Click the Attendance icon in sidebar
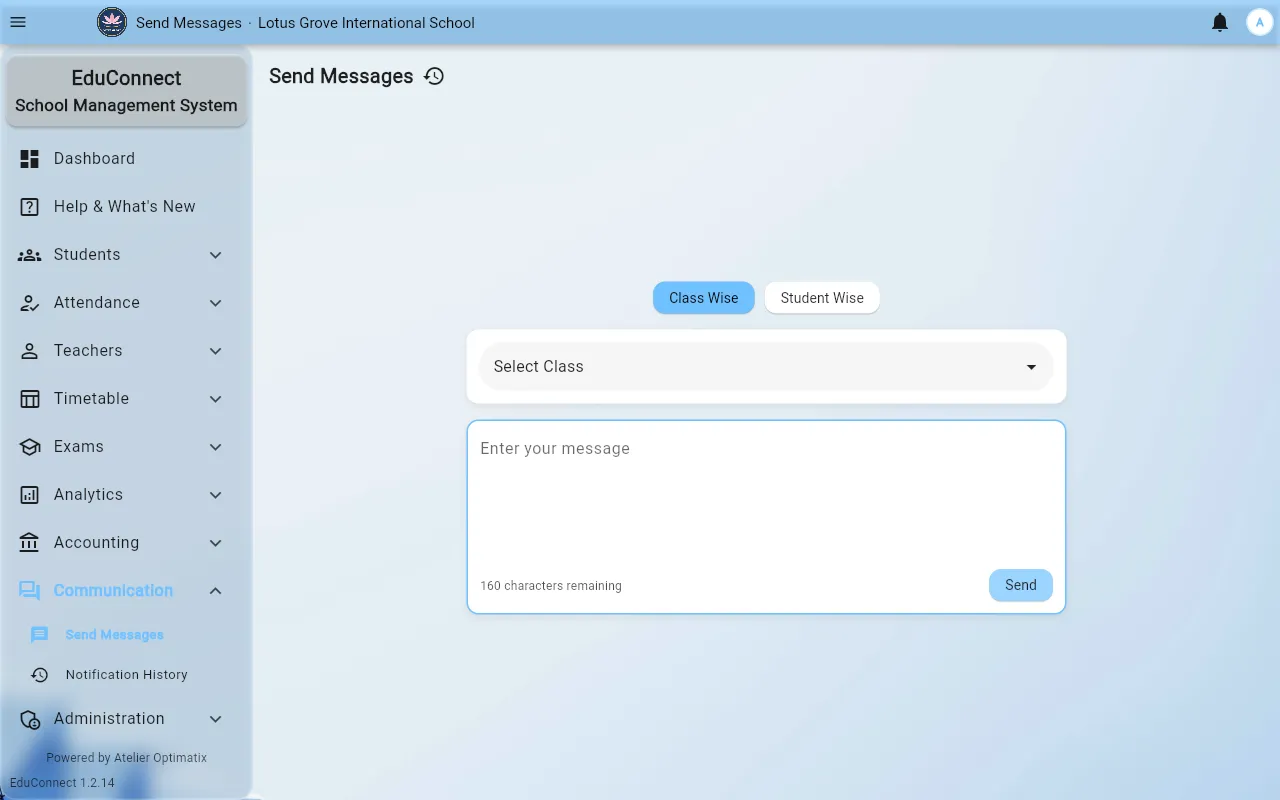 [30, 302]
